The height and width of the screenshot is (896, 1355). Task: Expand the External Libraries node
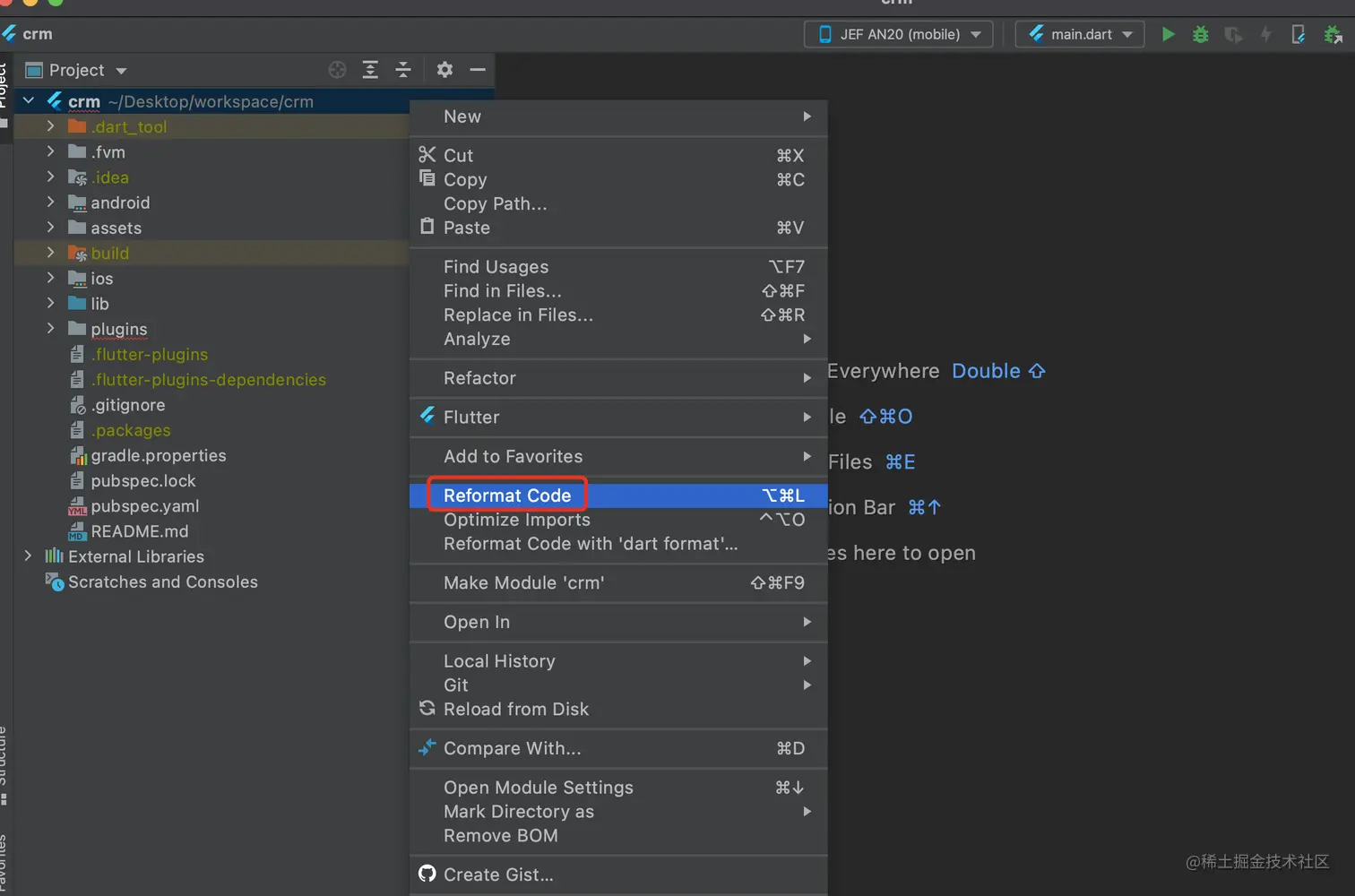pos(29,556)
